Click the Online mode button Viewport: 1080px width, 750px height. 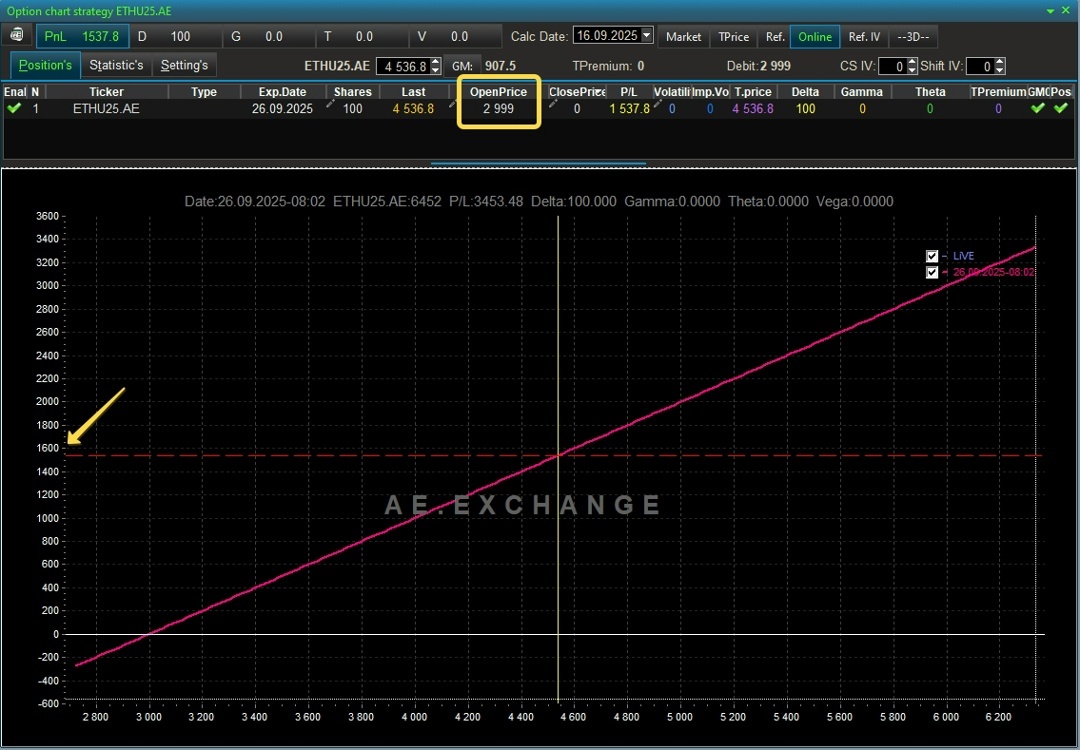(815, 37)
